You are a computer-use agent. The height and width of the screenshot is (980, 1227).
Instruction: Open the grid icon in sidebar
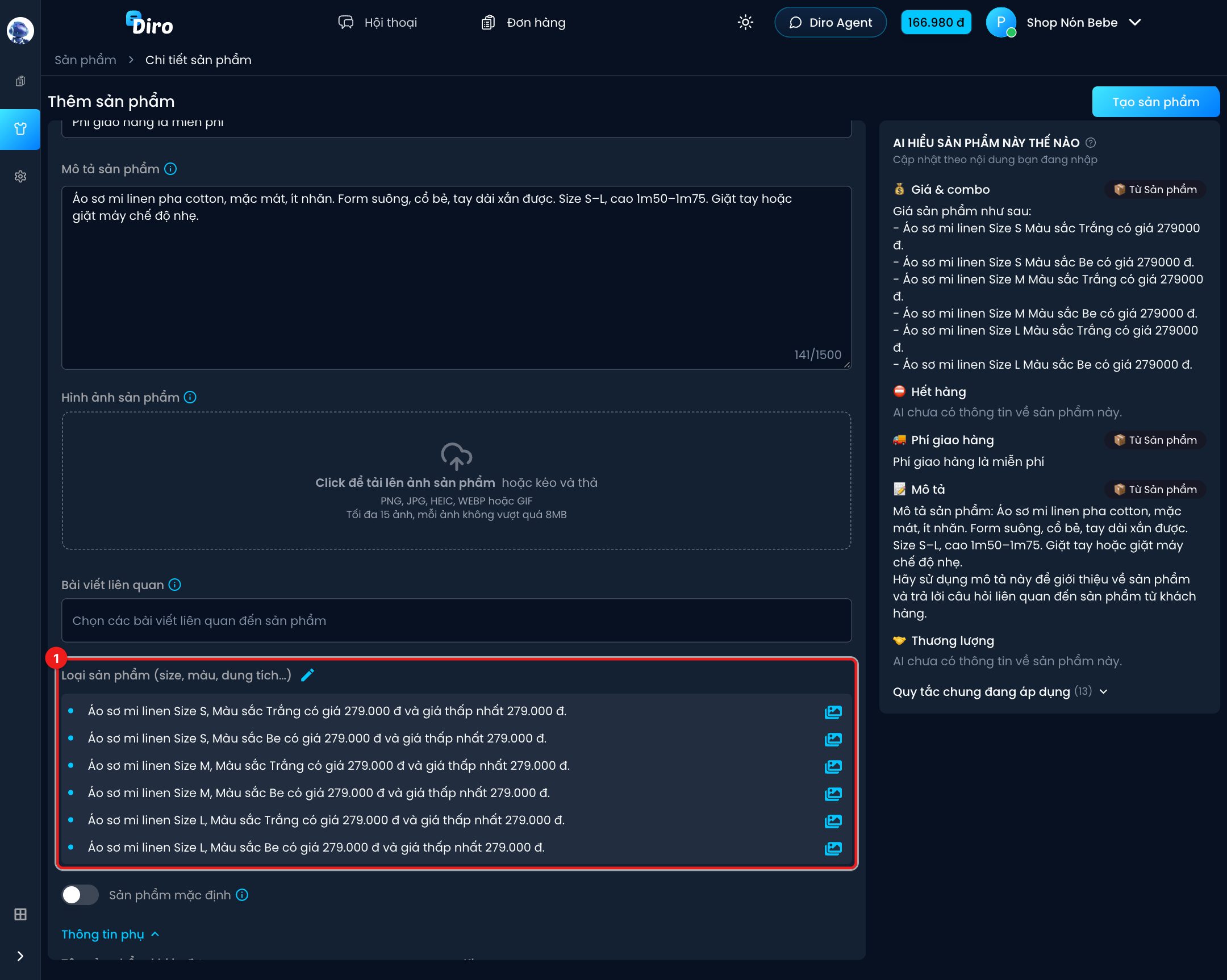(20, 915)
